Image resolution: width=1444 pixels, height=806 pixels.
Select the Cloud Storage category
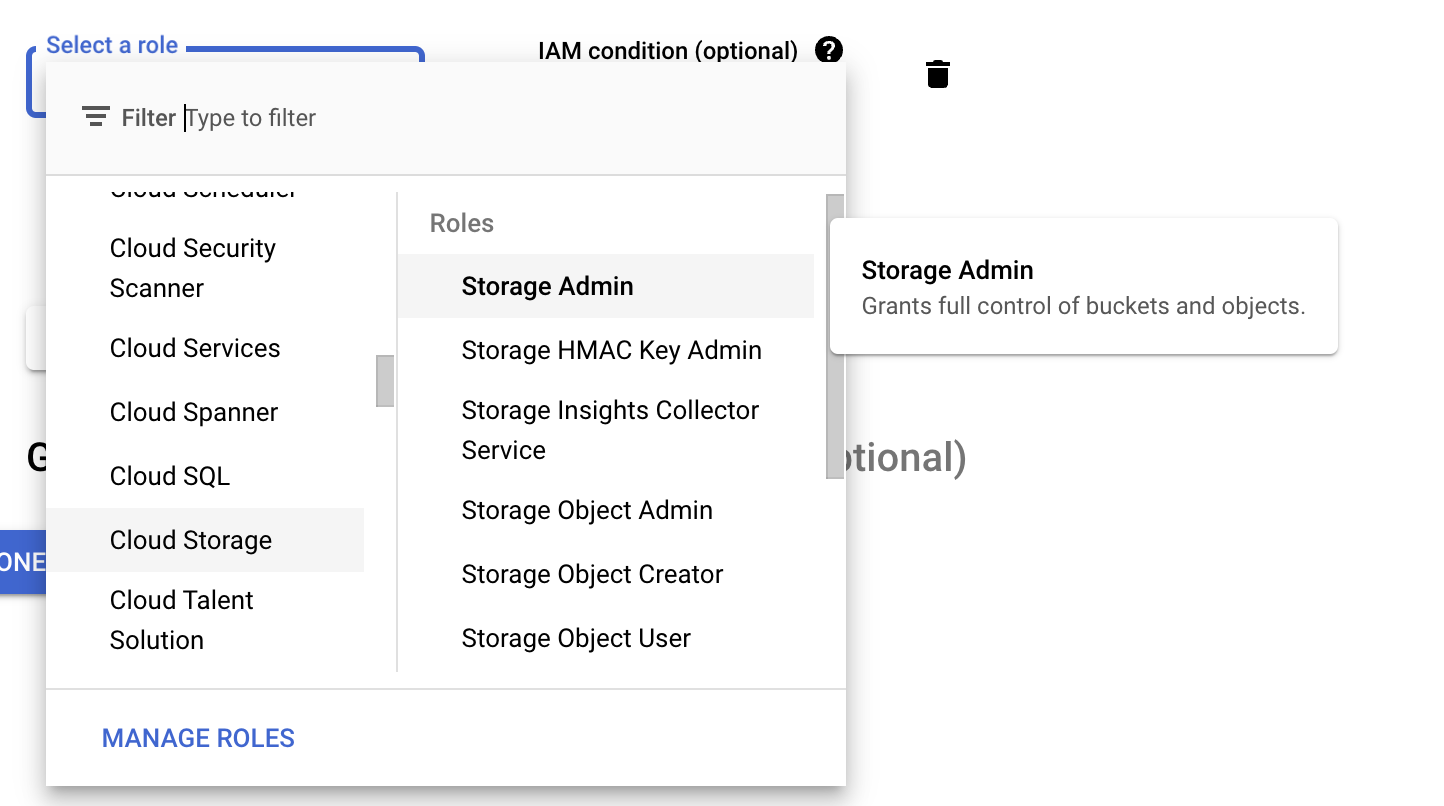pyautogui.click(x=191, y=540)
